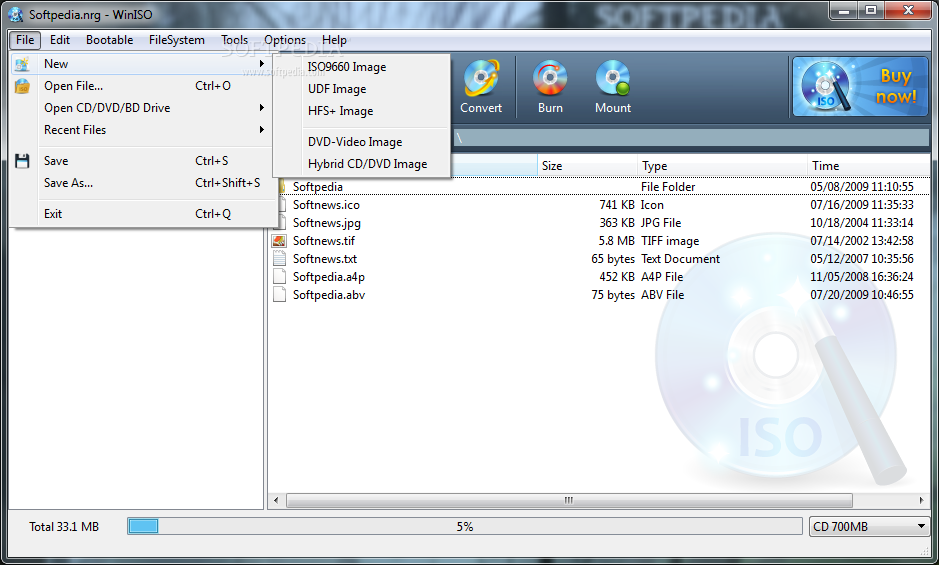Click the 5.8 MB size cell
Image resolution: width=939 pixels, height=565 pixels.
tap(617, 241)
